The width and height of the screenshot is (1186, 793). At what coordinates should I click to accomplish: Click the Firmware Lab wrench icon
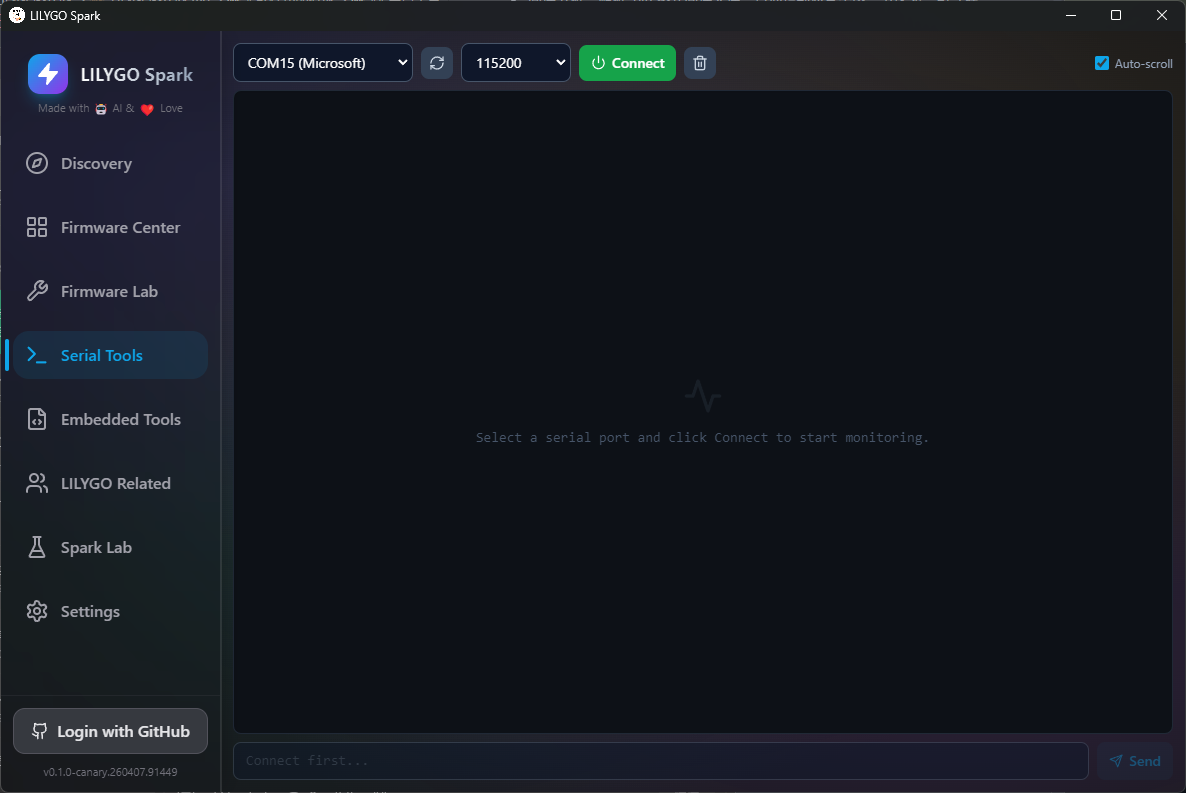[37, 292]
